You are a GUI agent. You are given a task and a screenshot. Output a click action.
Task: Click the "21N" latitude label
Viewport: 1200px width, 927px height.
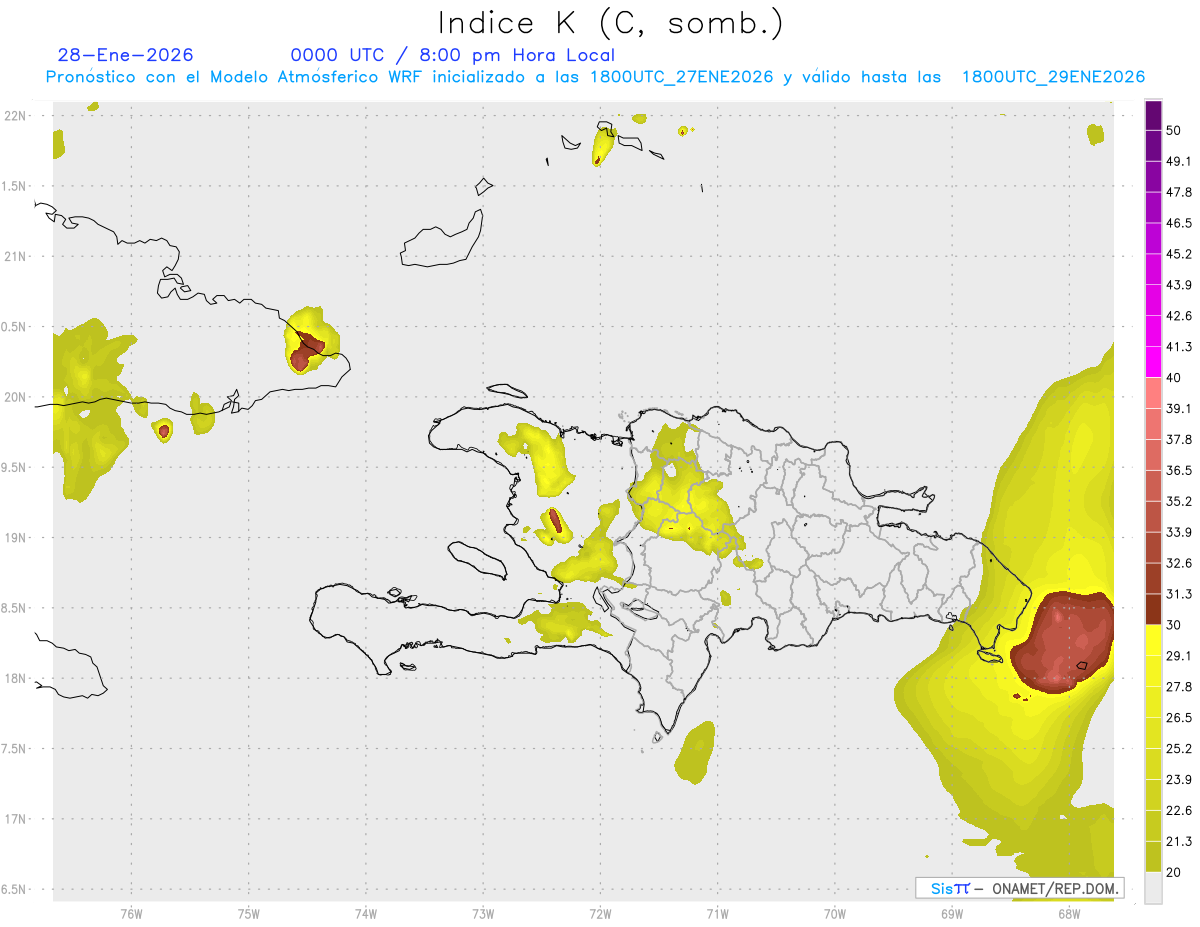click(x=15, y=256)
